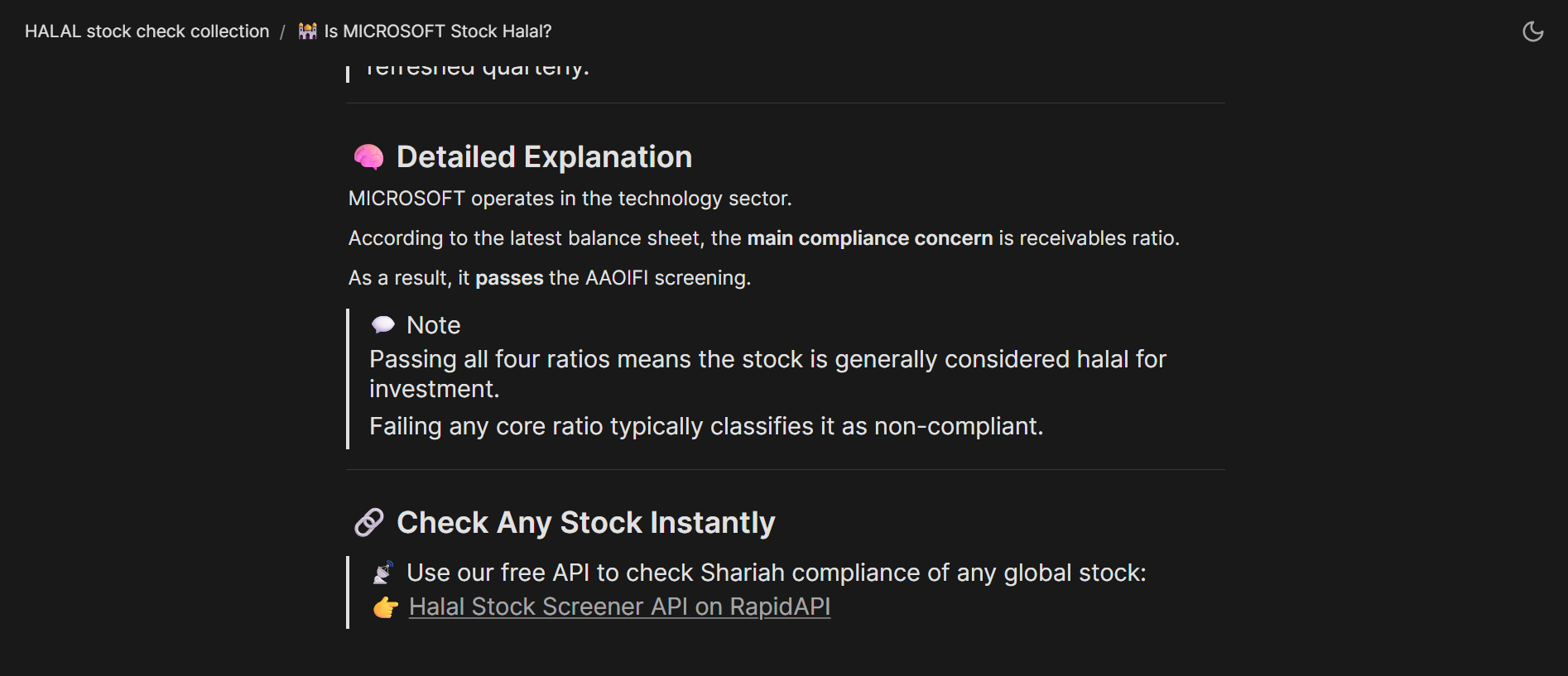Collapse the Check Any Stock Instantly section
This screenshot has width=1568, height=676.
(586, 522)
